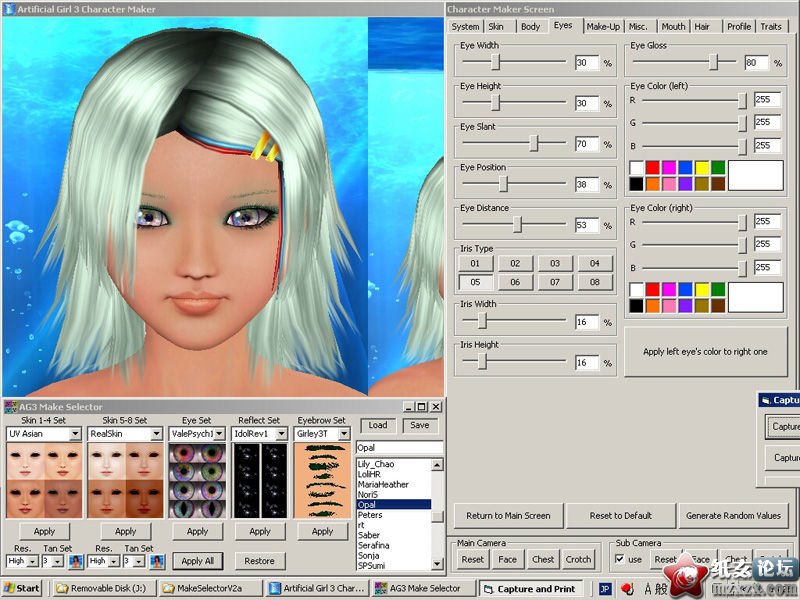Pick blue swatch for right eye color

click(x=685, y=290)
